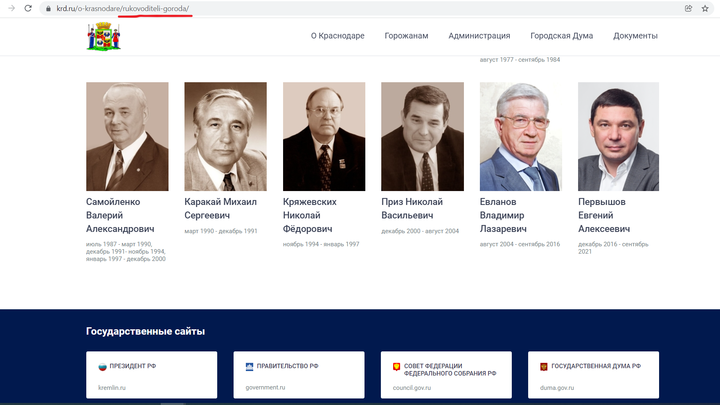Click the share page icon in address bar
Image resolution: width=720 pixels, height=405 pixels.
(688, 8)
